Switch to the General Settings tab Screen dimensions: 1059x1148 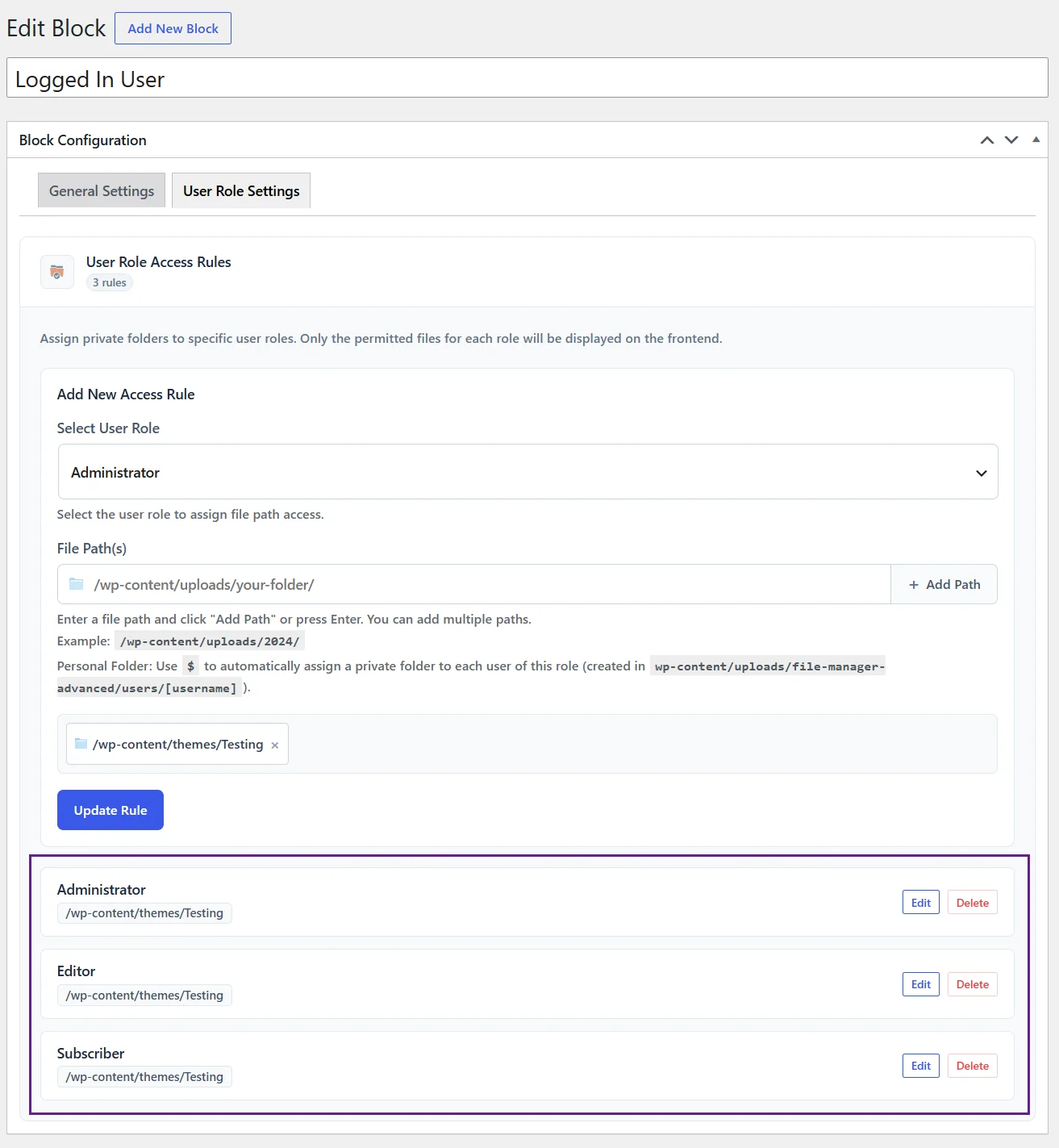pyautogui.click(x=102, y=190)
